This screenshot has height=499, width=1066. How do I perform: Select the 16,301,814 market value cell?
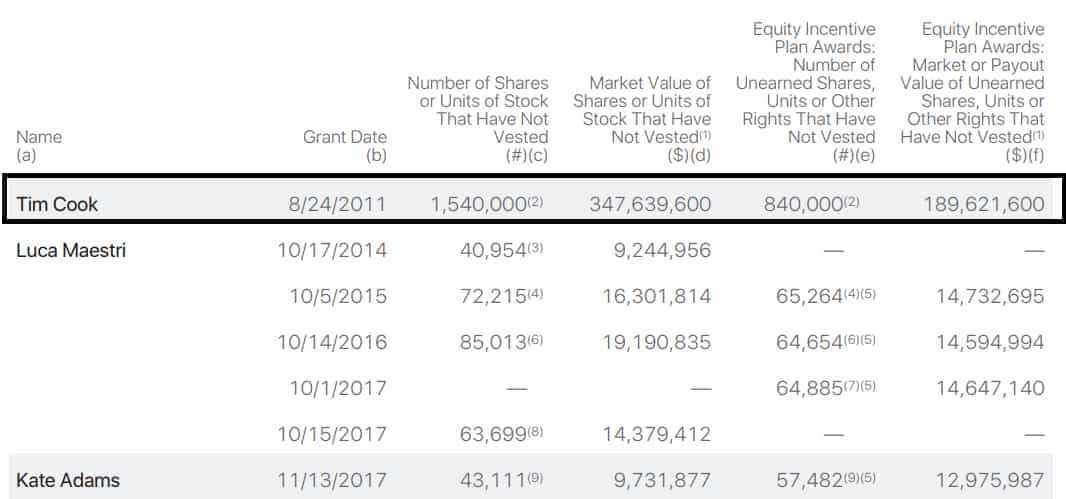[x=657, y=296]
